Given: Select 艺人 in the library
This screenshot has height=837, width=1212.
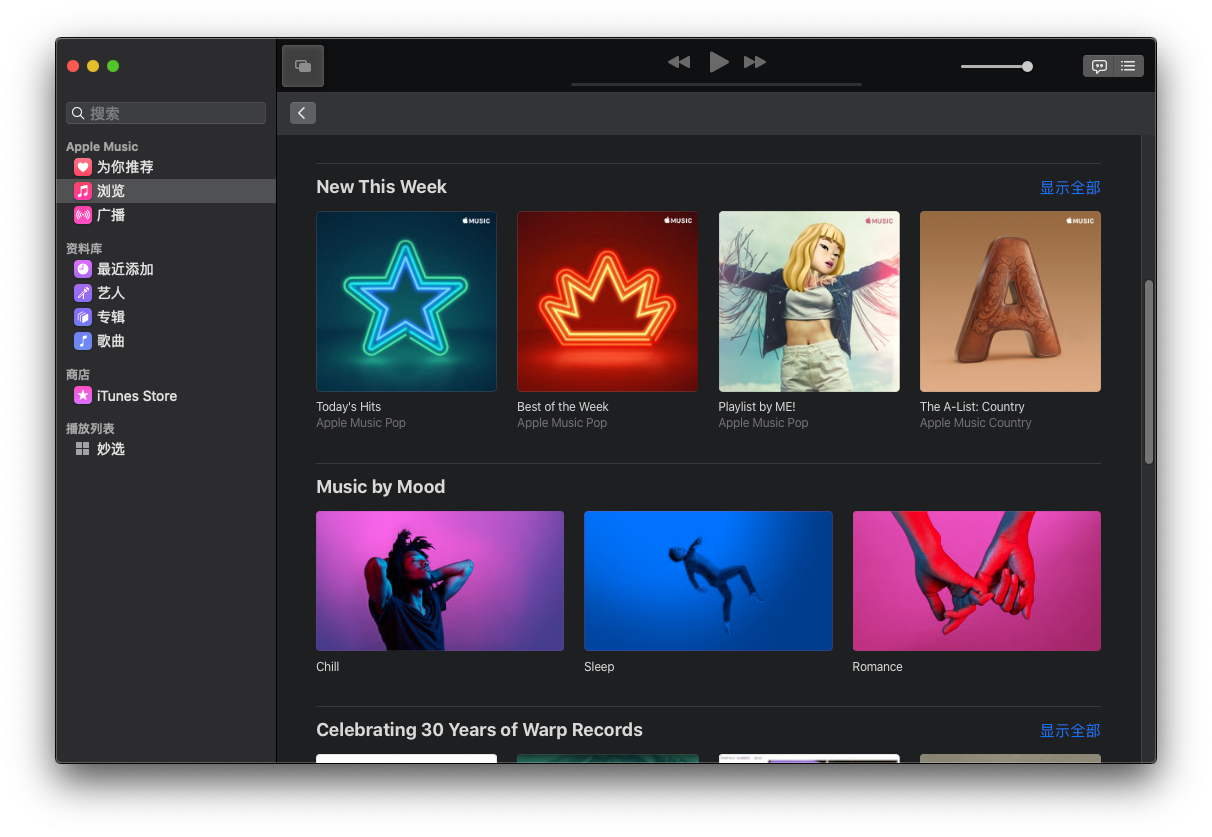Looking at the screenshot, I should pos(110,293).
